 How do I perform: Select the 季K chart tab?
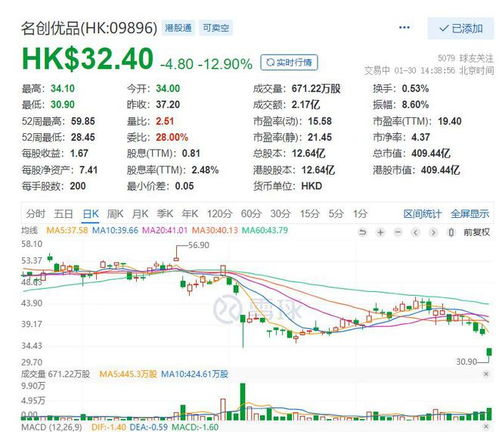(165, 214)
